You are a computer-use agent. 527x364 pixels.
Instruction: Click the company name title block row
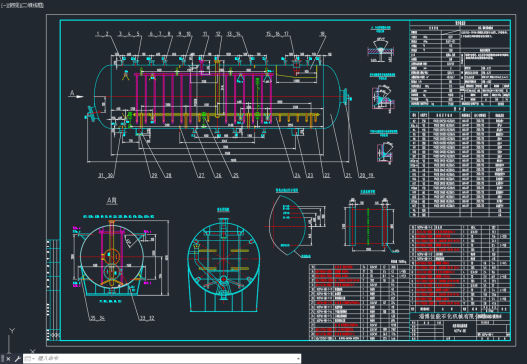460,317
